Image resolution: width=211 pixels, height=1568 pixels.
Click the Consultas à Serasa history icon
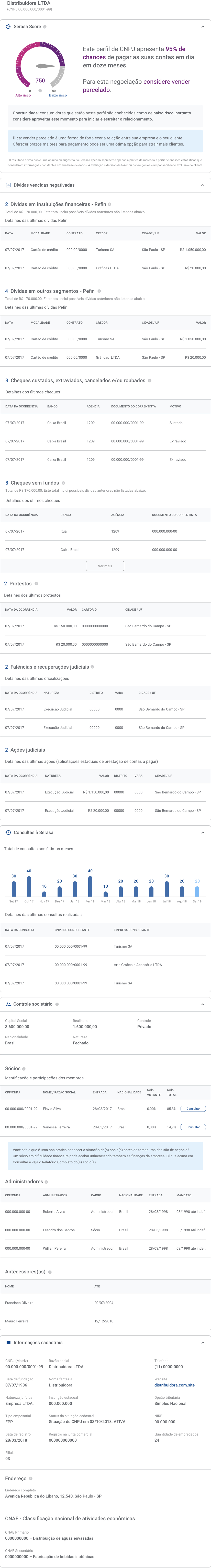8,833
